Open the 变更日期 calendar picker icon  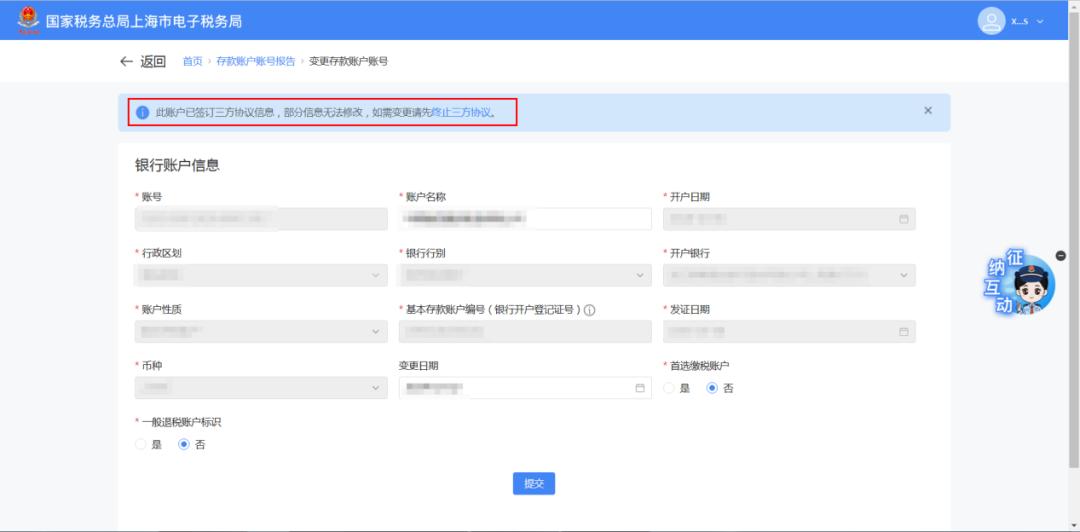click(640, 388)
